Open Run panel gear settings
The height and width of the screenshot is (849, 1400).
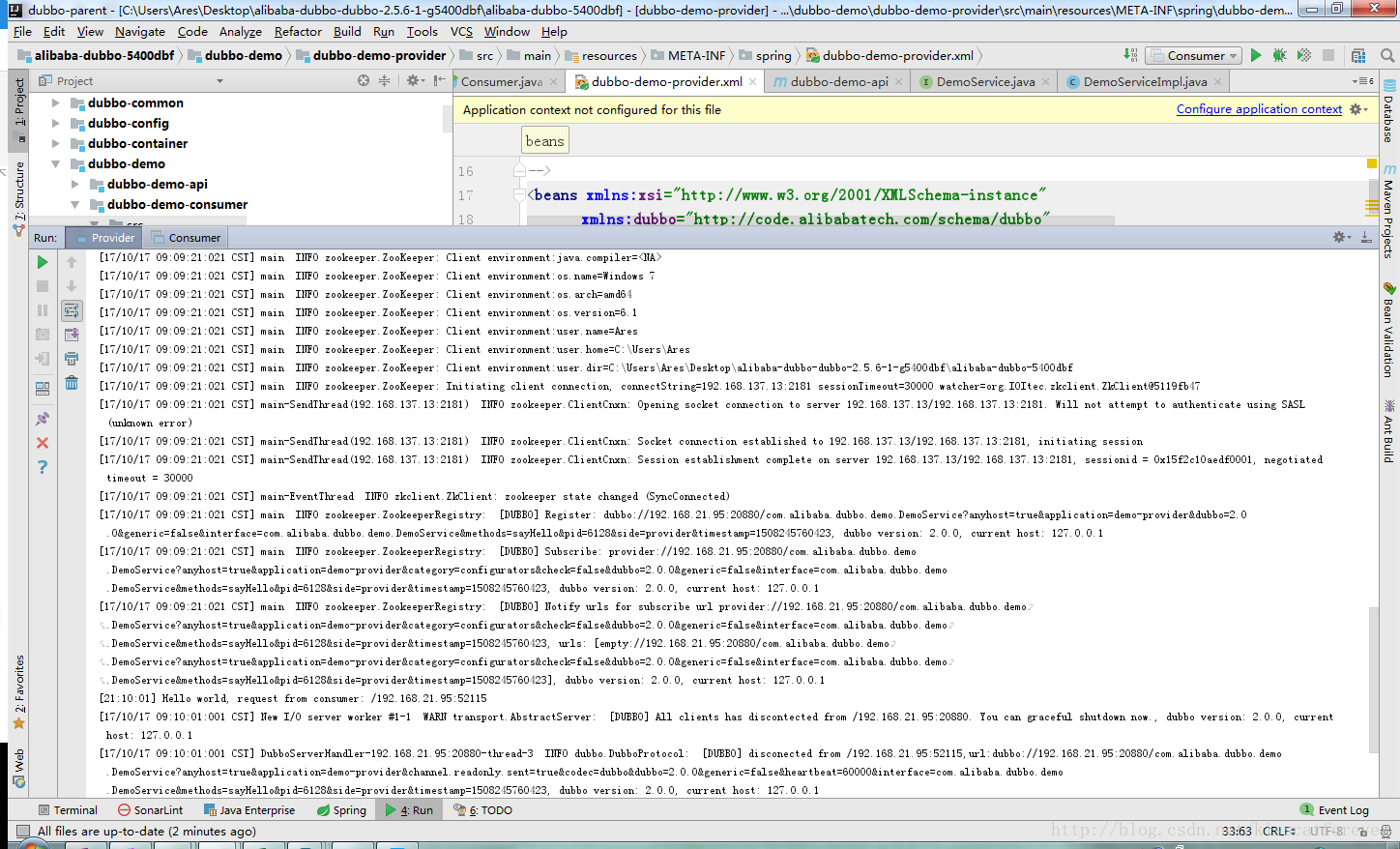1341,237
